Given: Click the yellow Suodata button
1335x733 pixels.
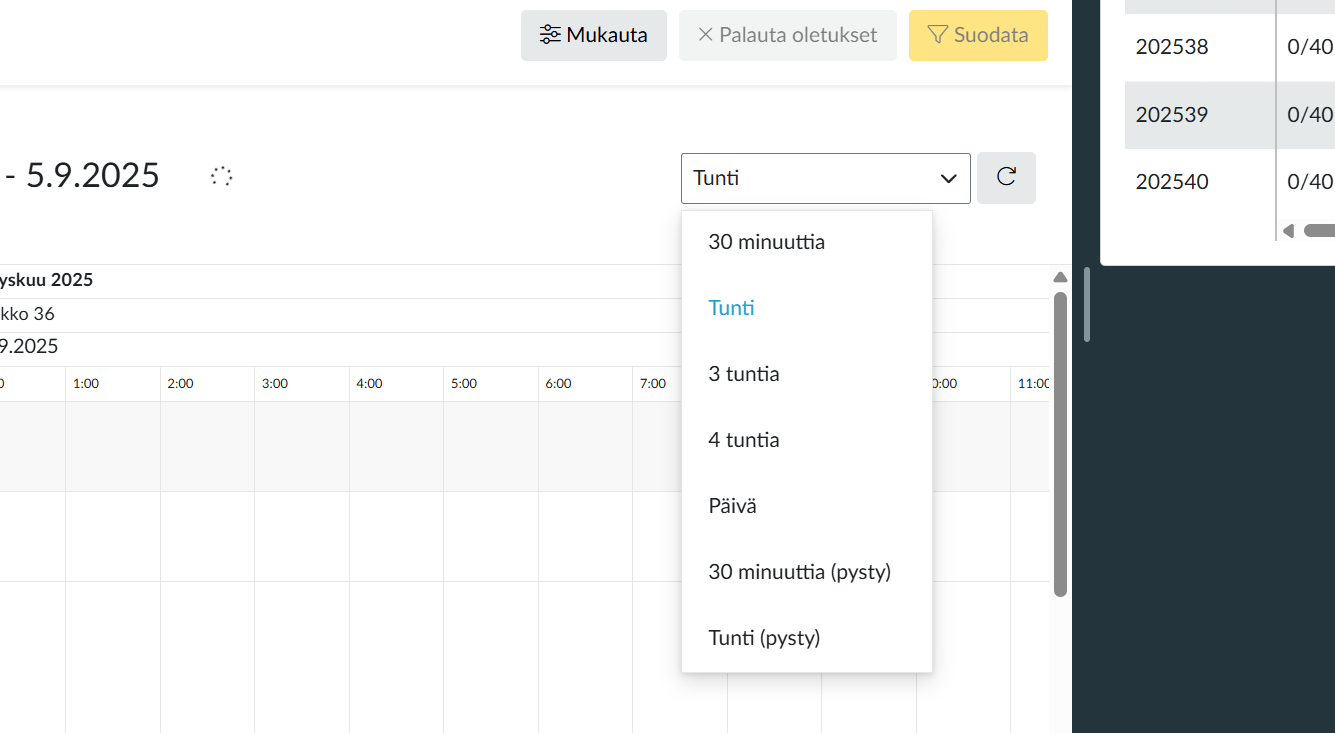Looking at the screenshot, I should [978, 34].
